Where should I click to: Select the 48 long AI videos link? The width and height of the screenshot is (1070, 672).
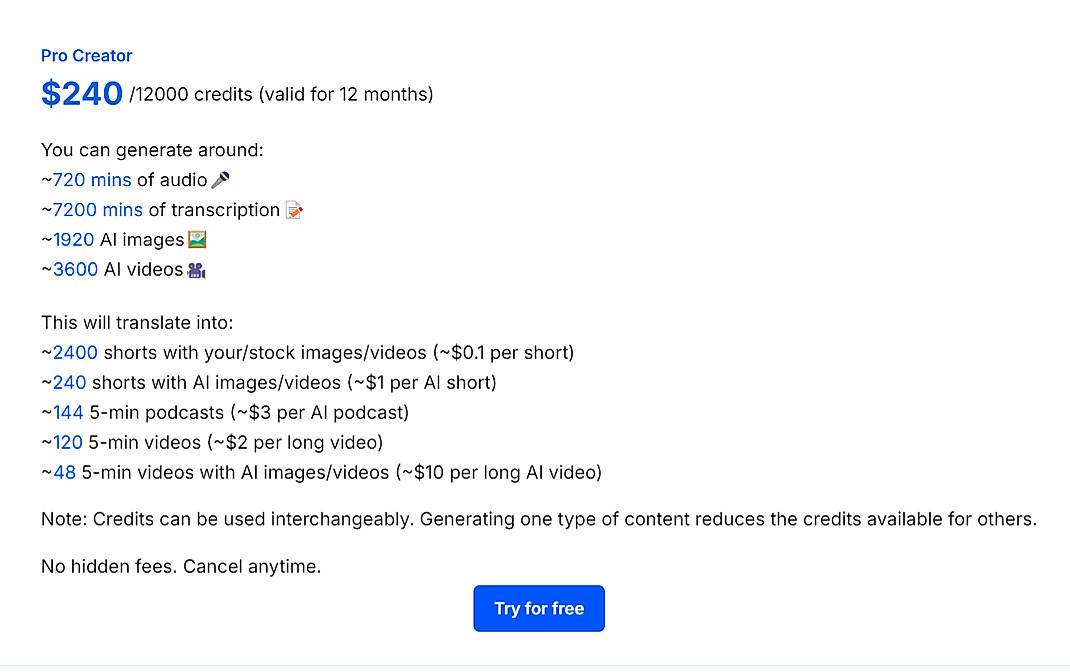click(x=63, y=472)
